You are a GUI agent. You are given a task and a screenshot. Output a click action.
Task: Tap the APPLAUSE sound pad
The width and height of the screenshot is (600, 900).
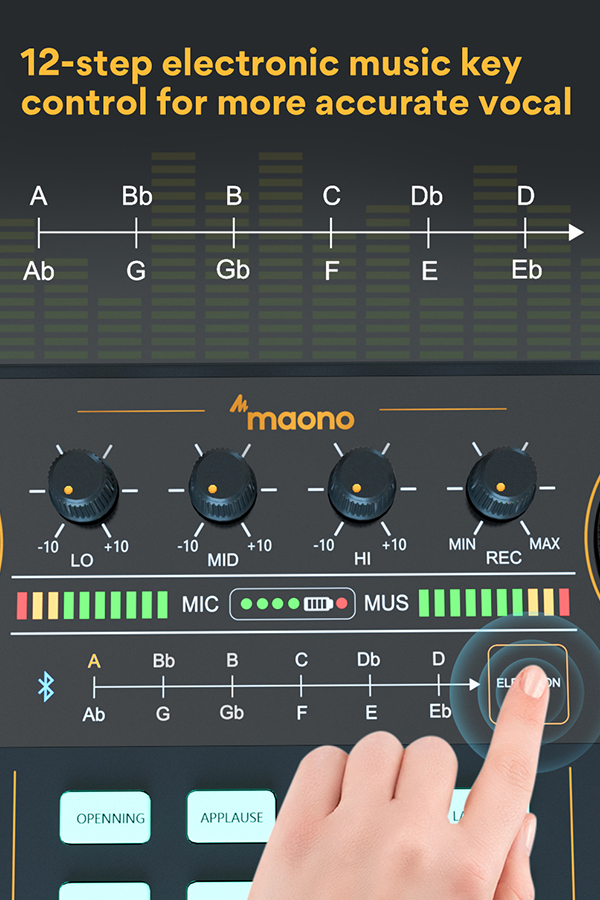(231, 817)
